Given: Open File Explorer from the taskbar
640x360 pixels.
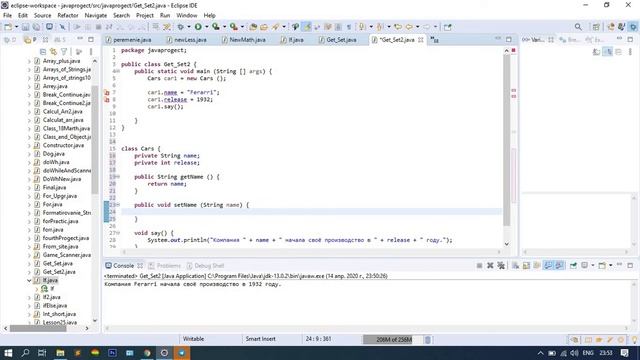Looking at the screenshot, I should 60,353.
